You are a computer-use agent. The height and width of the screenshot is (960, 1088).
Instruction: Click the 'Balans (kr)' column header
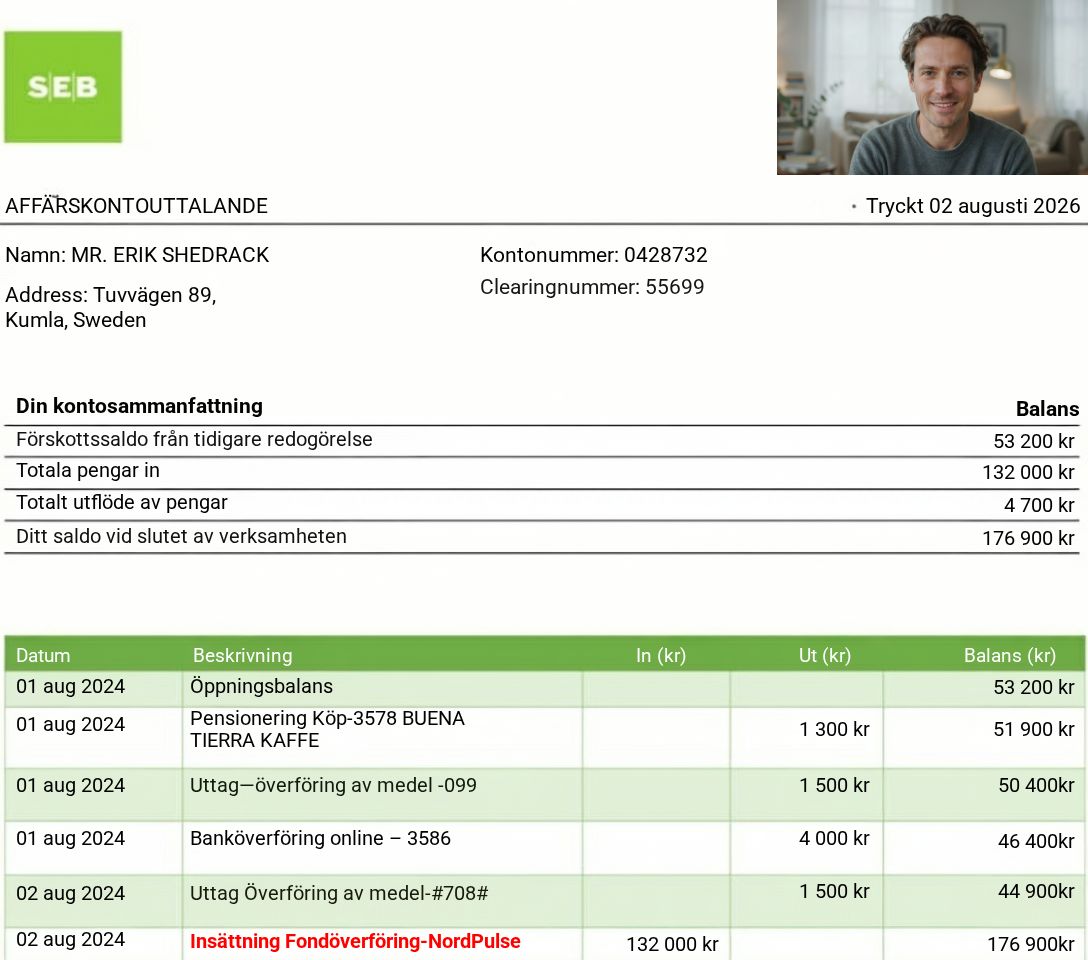point(1010,655)
